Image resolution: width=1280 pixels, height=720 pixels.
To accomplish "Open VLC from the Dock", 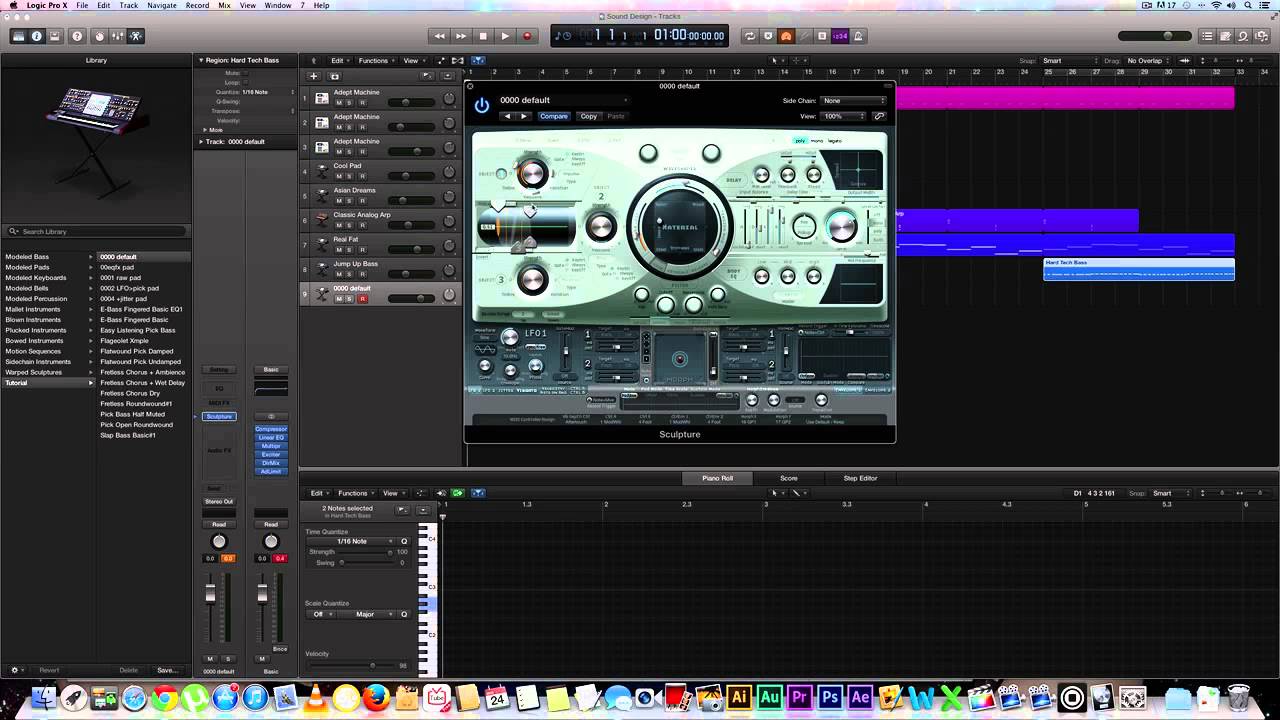I will (315, 697).
